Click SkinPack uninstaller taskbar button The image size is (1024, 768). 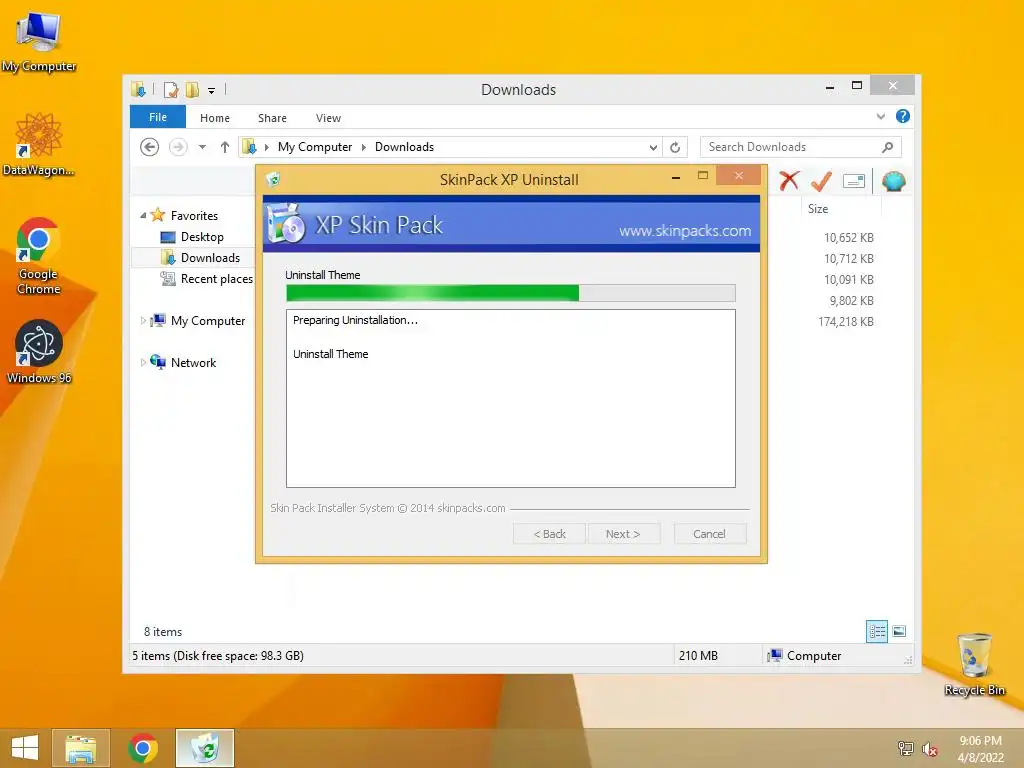(x=205, y=748)
